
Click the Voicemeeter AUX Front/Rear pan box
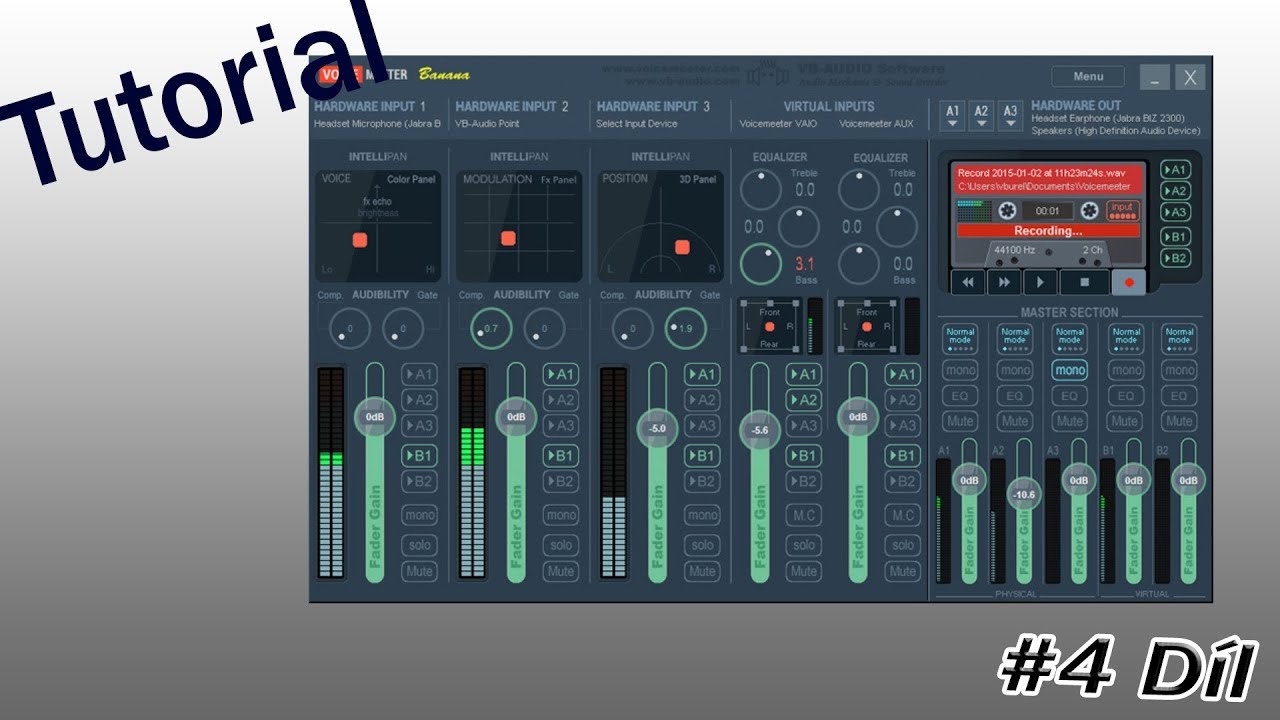(867, 327)
